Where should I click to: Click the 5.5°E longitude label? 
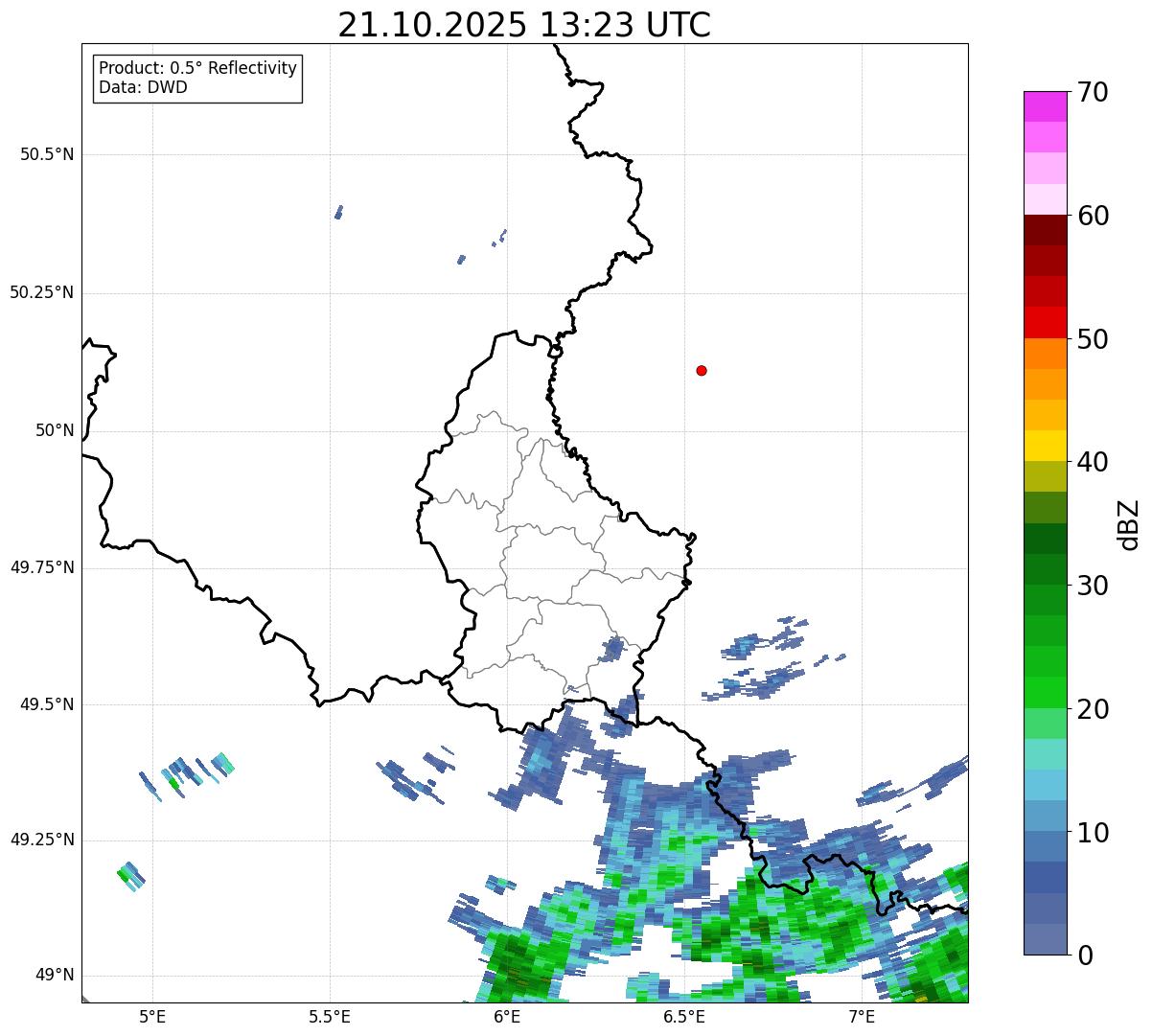point(330,1016)
